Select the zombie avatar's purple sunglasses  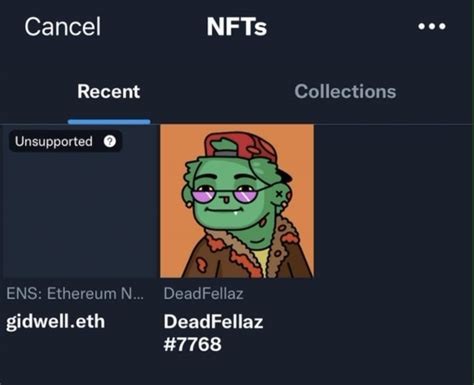[224, 194]
